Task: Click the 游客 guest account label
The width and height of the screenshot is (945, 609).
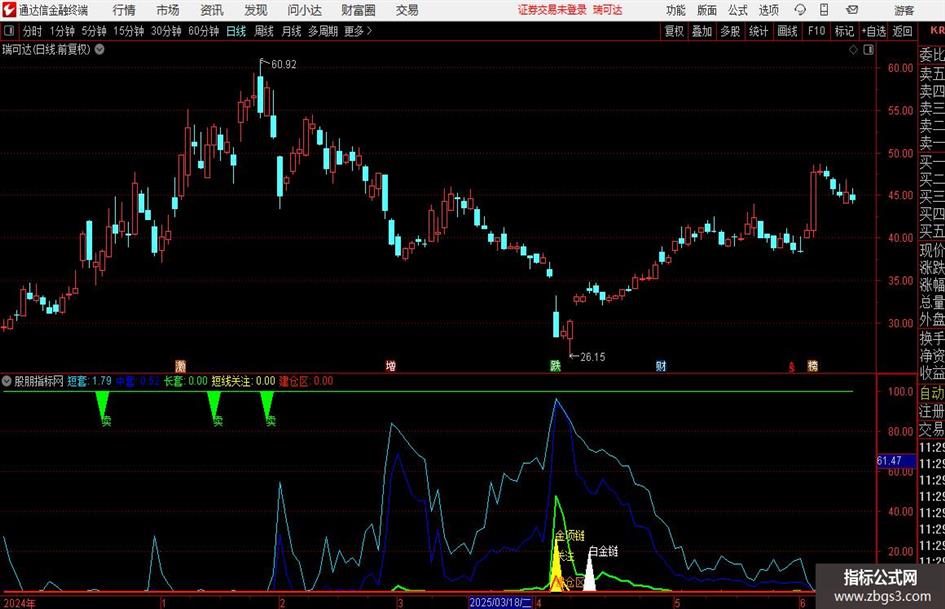Action: click(904, 10)
